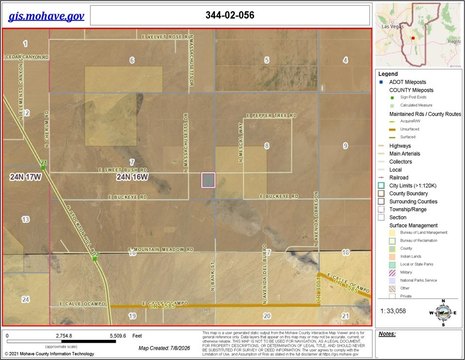The width and height of the screenshot is (465, 360).
Task: Click the Legend heading
Action: [x=388, y=74]
